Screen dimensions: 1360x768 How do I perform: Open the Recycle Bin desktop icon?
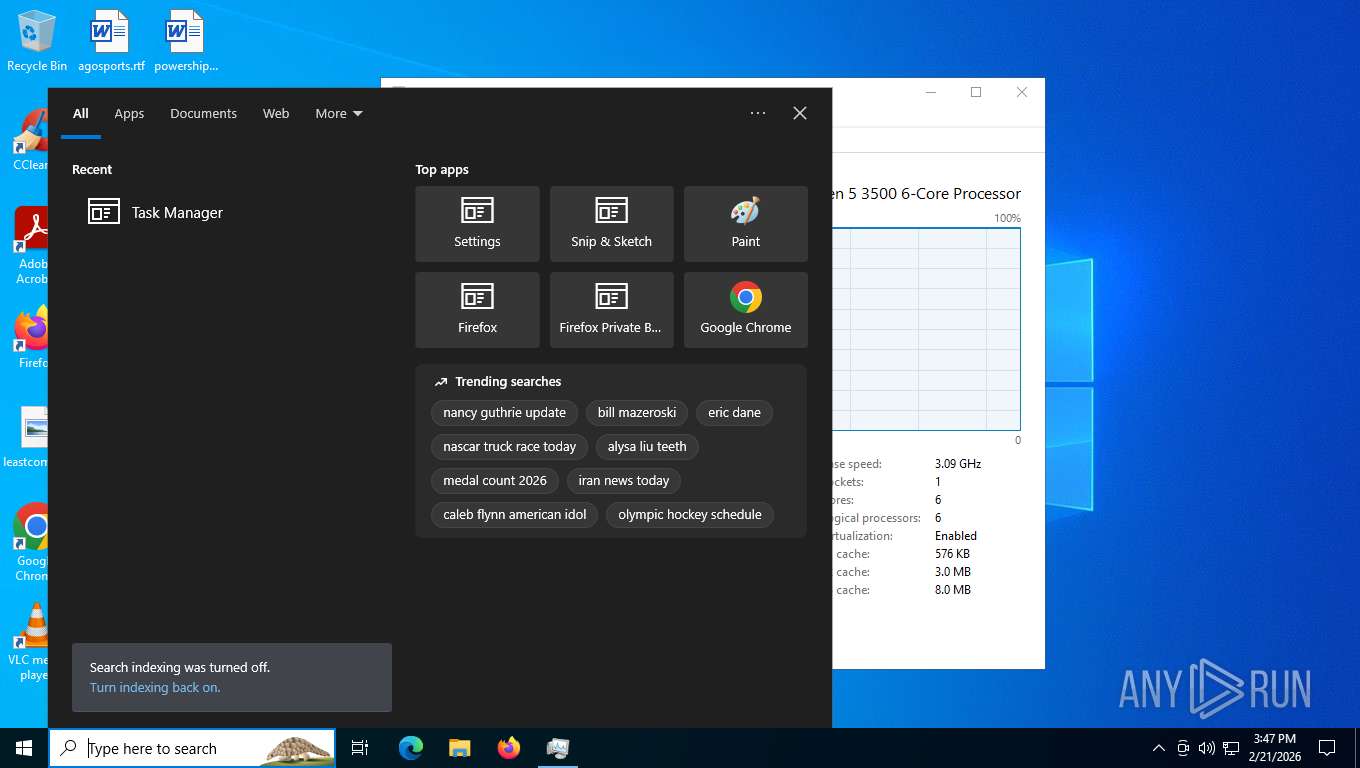(x=37, y=42)
